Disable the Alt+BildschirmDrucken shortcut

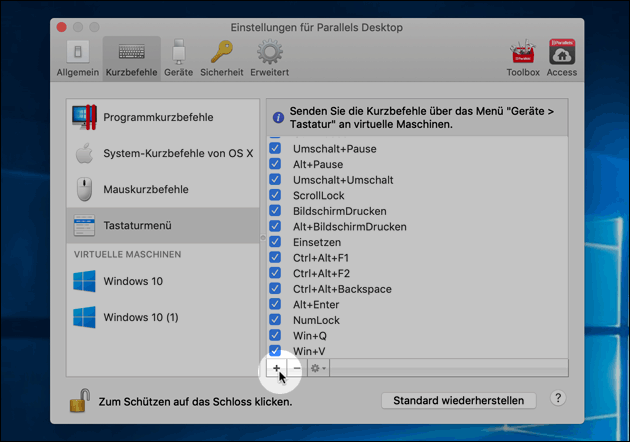click(x=275, y=226)
